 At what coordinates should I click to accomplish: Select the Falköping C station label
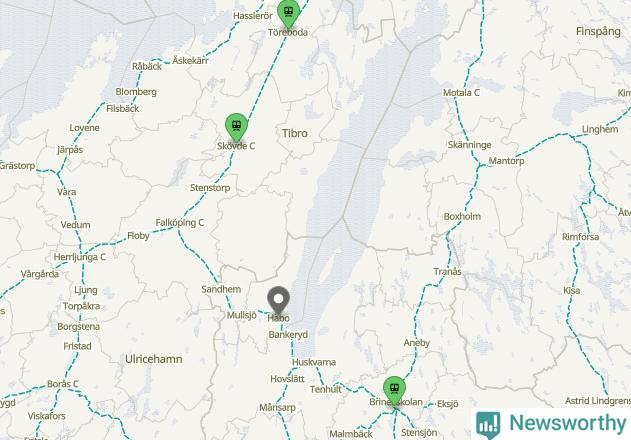(179, 223)
